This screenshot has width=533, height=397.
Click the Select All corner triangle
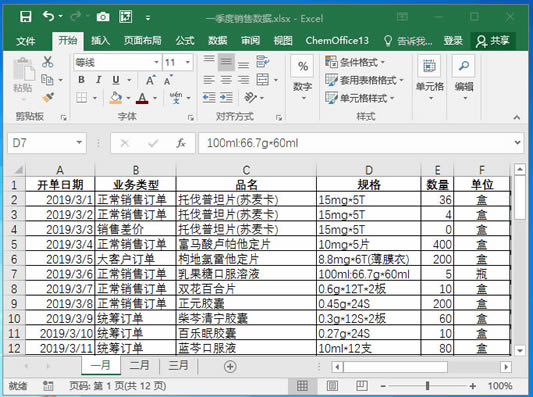18,169
